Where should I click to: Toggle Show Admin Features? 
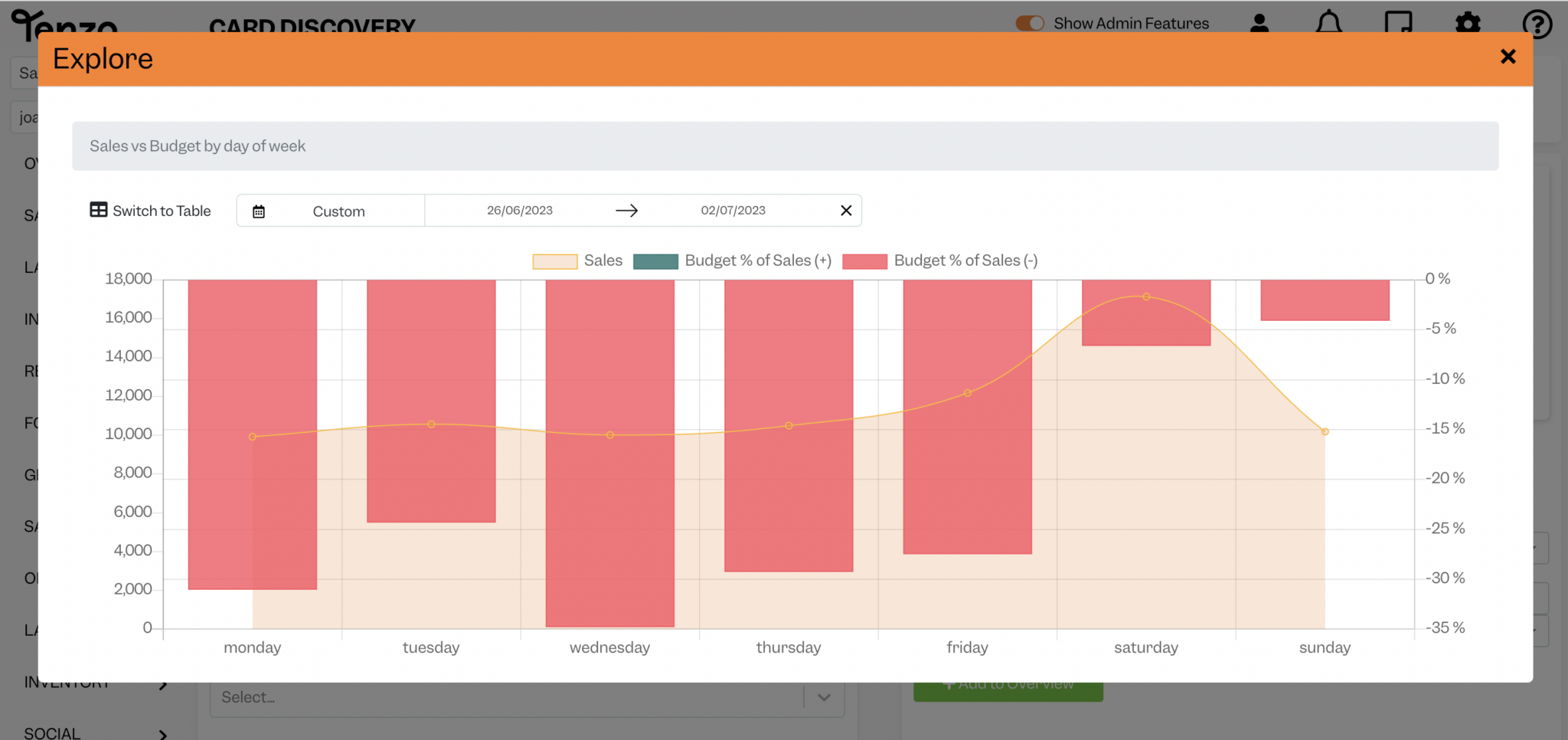tap(1031, 23)
